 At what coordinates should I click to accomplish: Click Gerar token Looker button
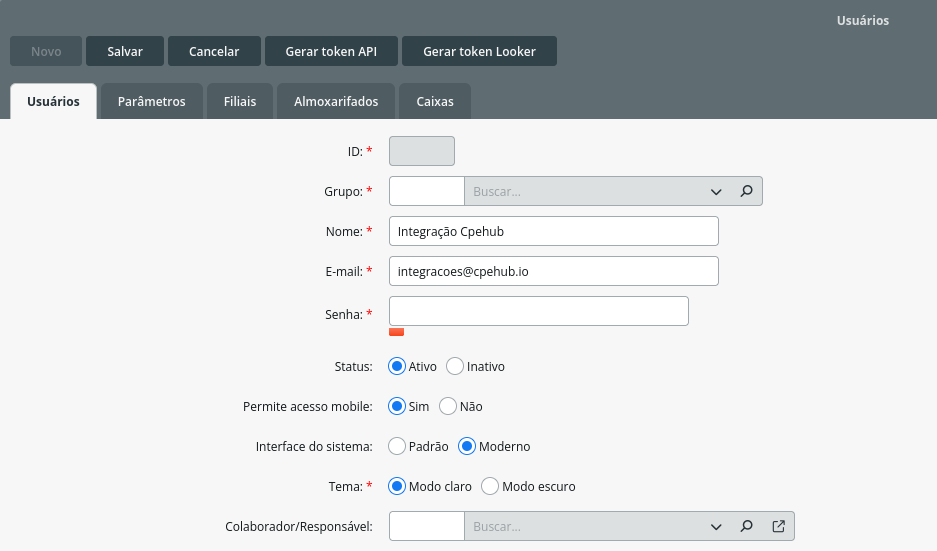479,51
